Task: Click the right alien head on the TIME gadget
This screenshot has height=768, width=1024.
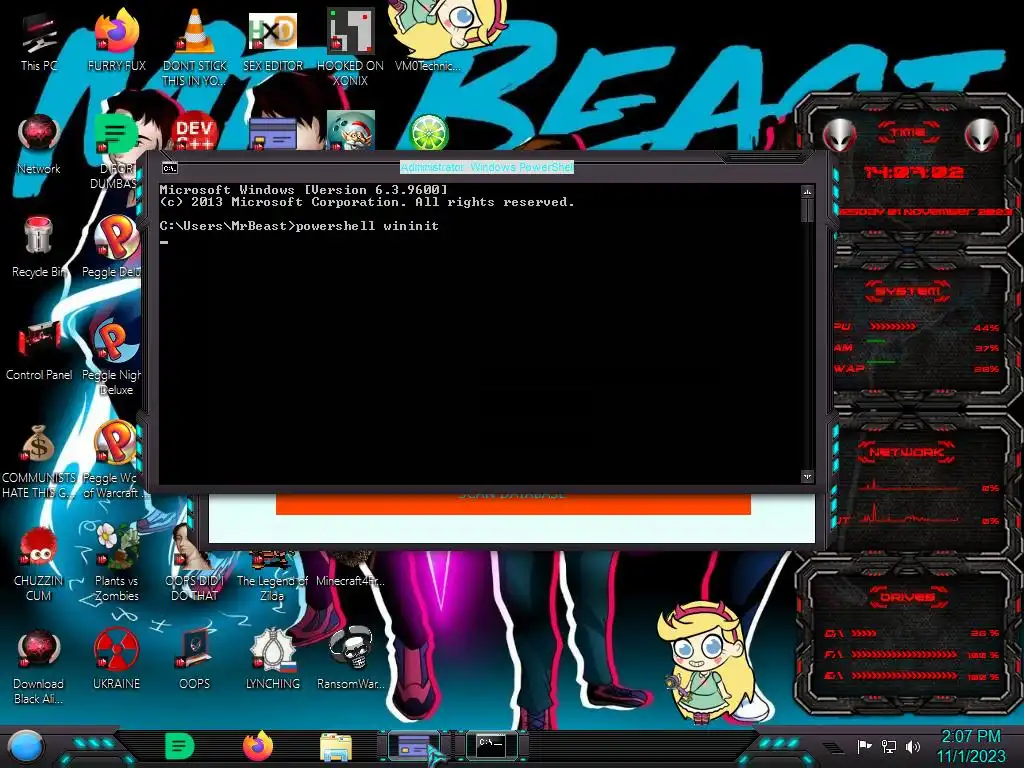Action: (x=982, y=134)
